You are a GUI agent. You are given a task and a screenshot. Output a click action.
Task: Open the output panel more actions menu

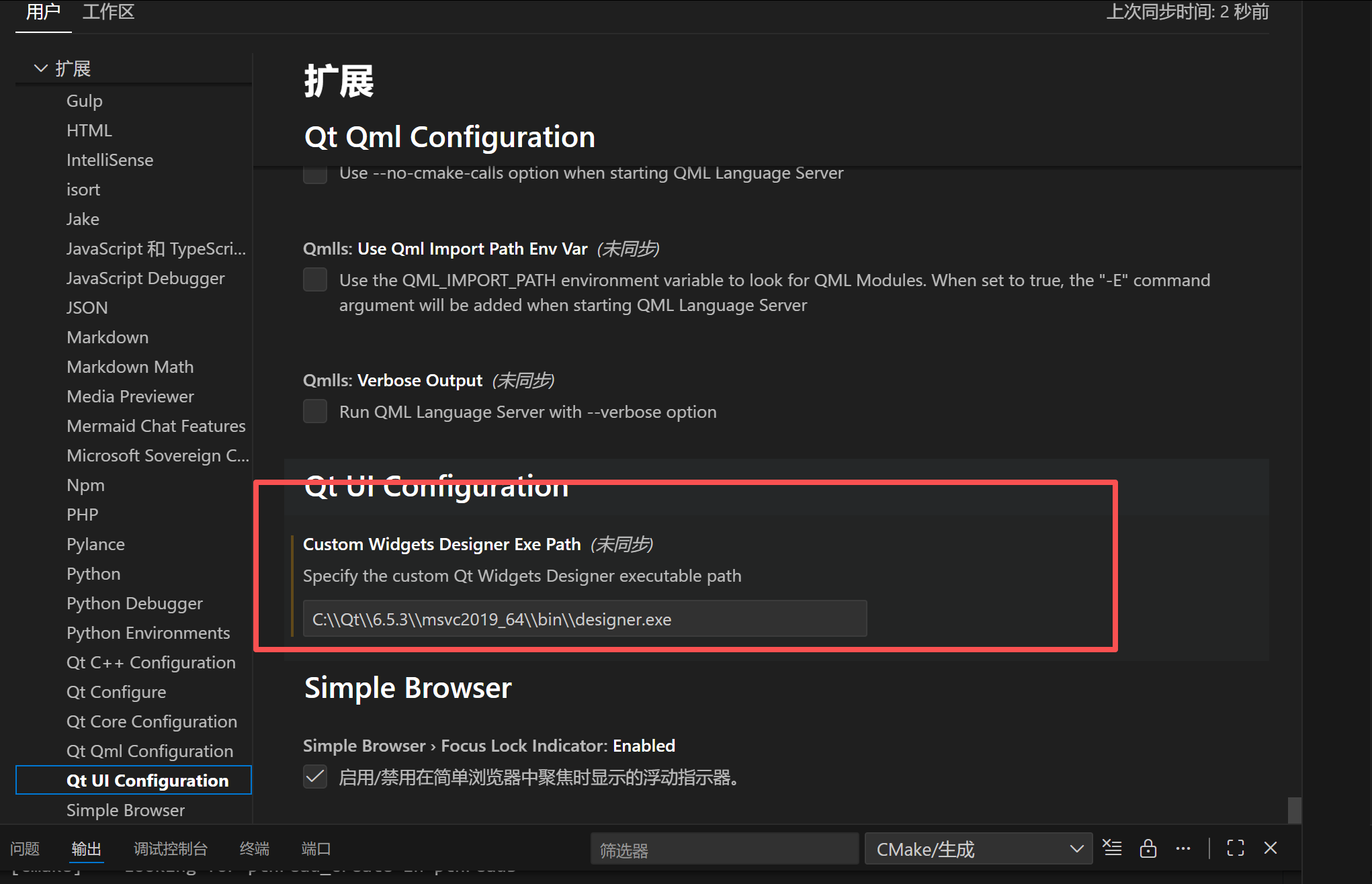pyautogui.click(x=1183, y=848)
